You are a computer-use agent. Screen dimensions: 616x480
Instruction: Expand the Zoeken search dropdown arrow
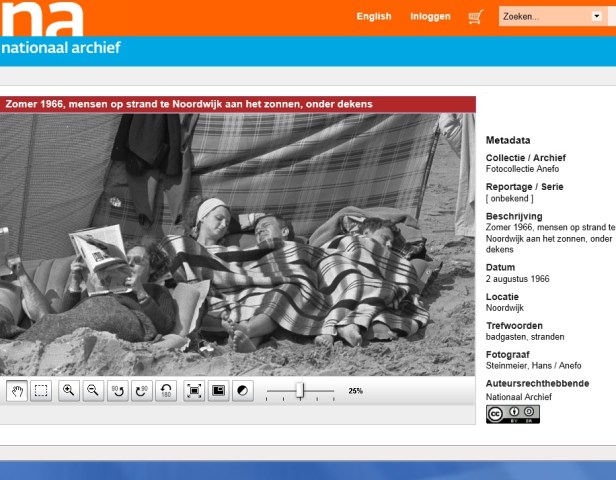point(596,17)
